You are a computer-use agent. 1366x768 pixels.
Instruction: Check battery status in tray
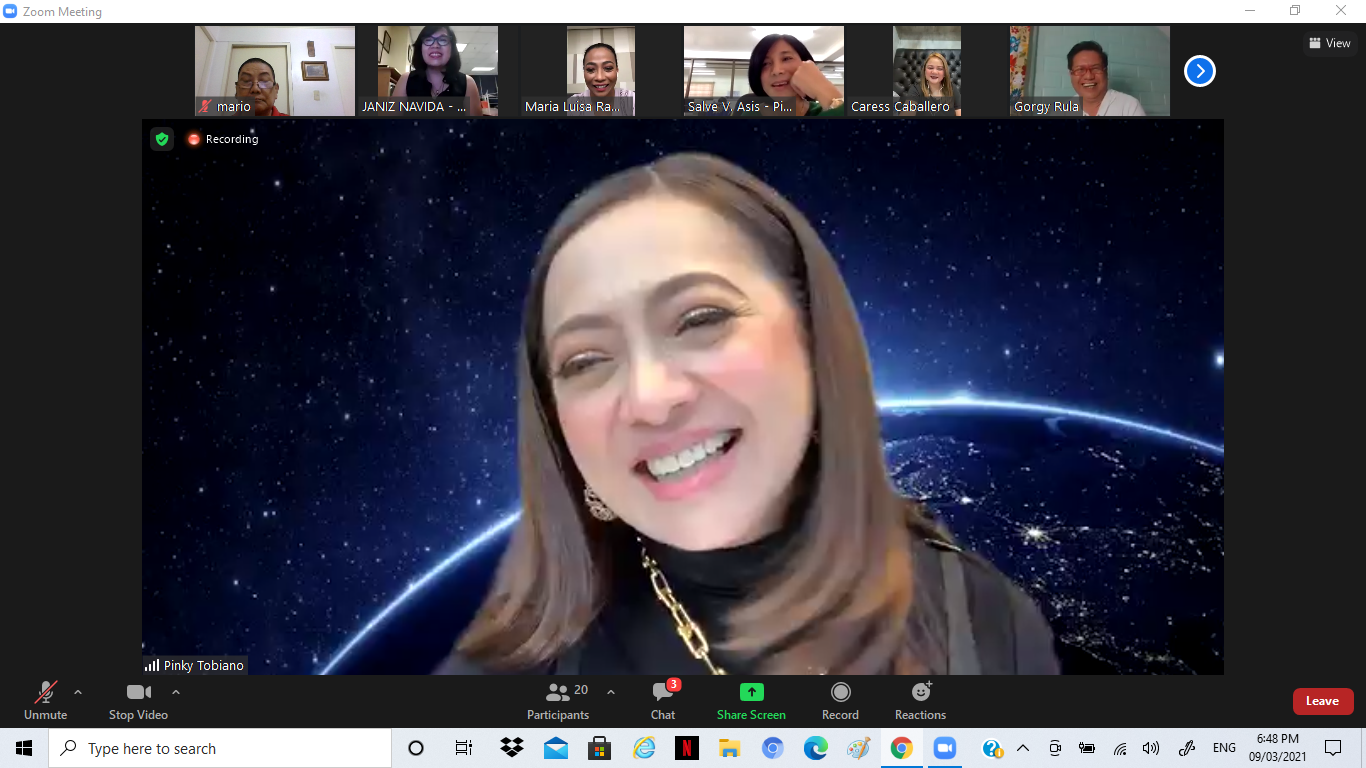(x=1087, y=748)
